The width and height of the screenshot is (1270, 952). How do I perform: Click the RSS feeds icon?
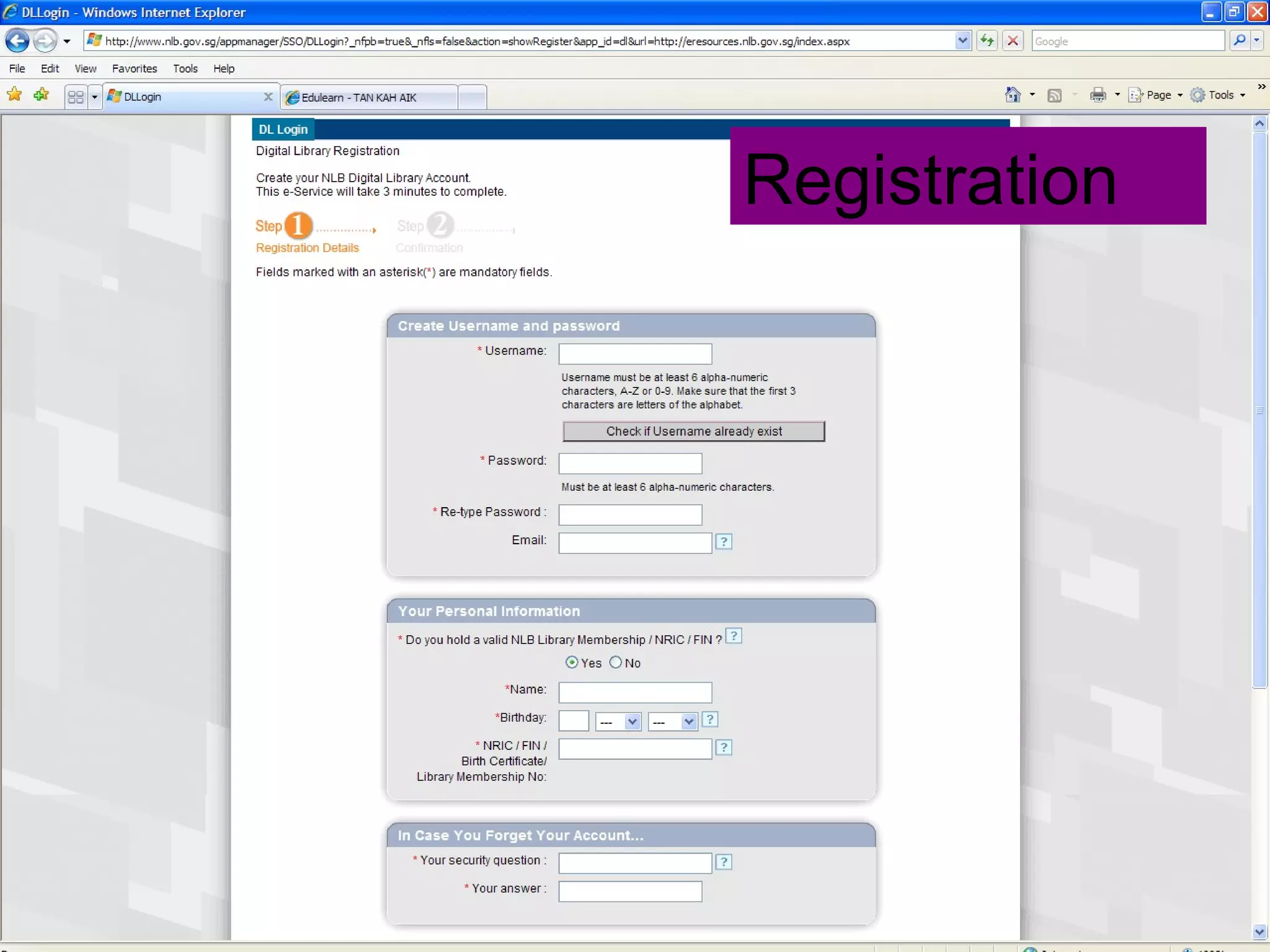1054,95
